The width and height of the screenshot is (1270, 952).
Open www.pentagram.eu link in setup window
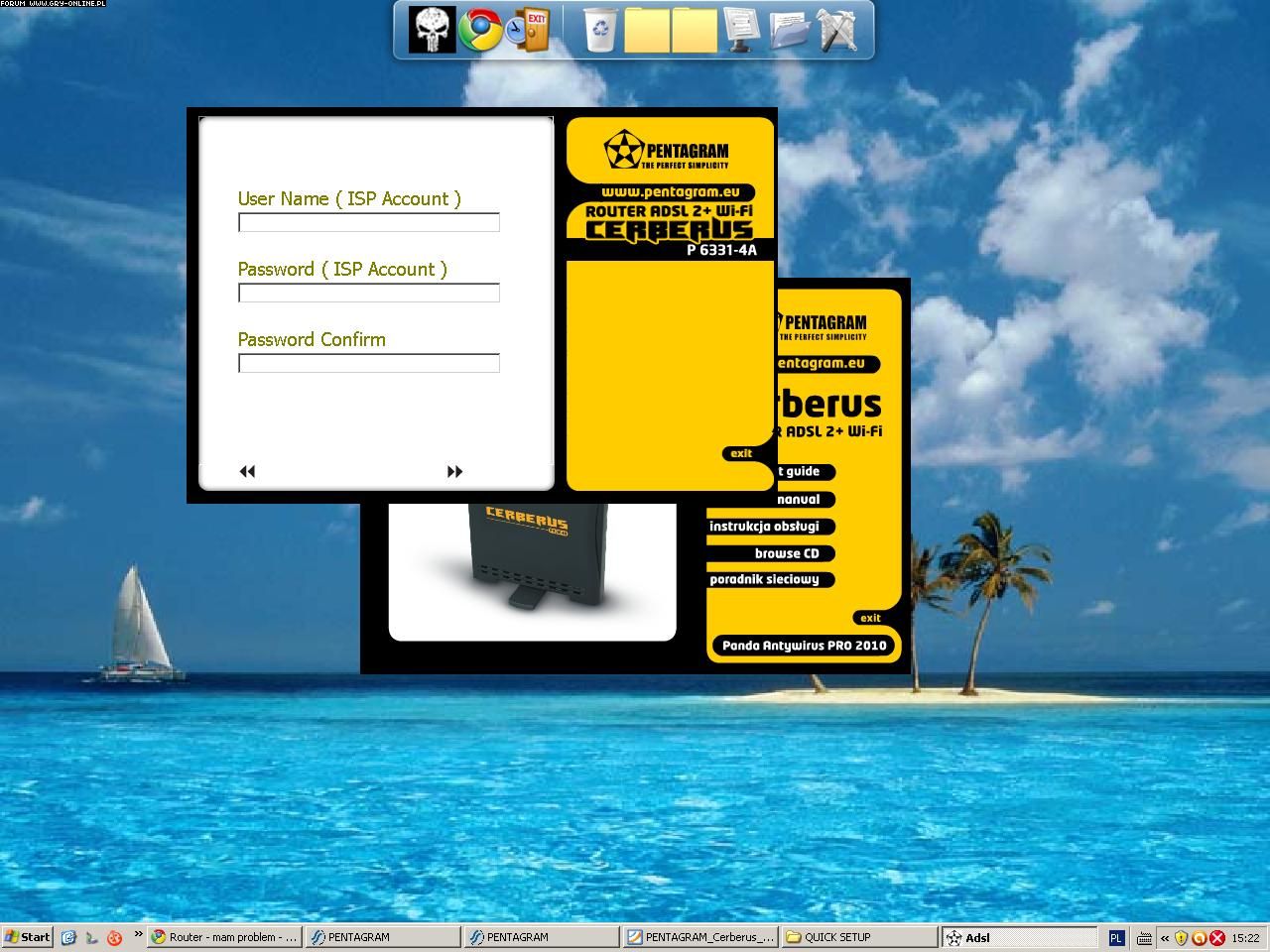coord(670,191)
